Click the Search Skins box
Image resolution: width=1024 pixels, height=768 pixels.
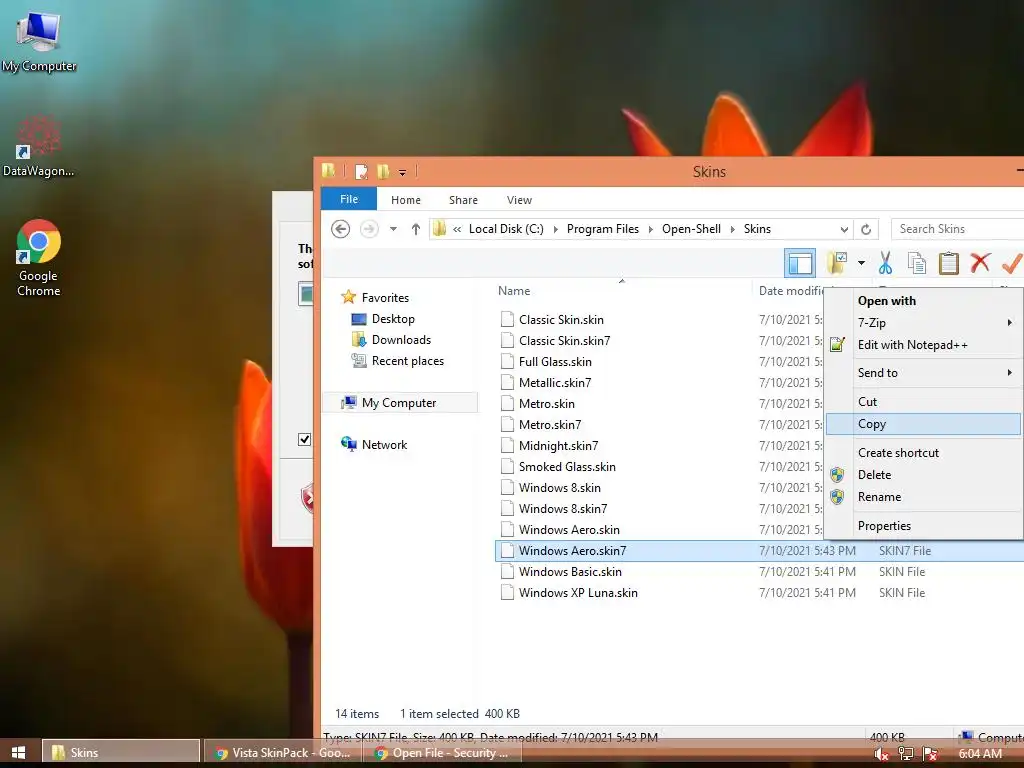pyautogui.click(x=957, y=229)
